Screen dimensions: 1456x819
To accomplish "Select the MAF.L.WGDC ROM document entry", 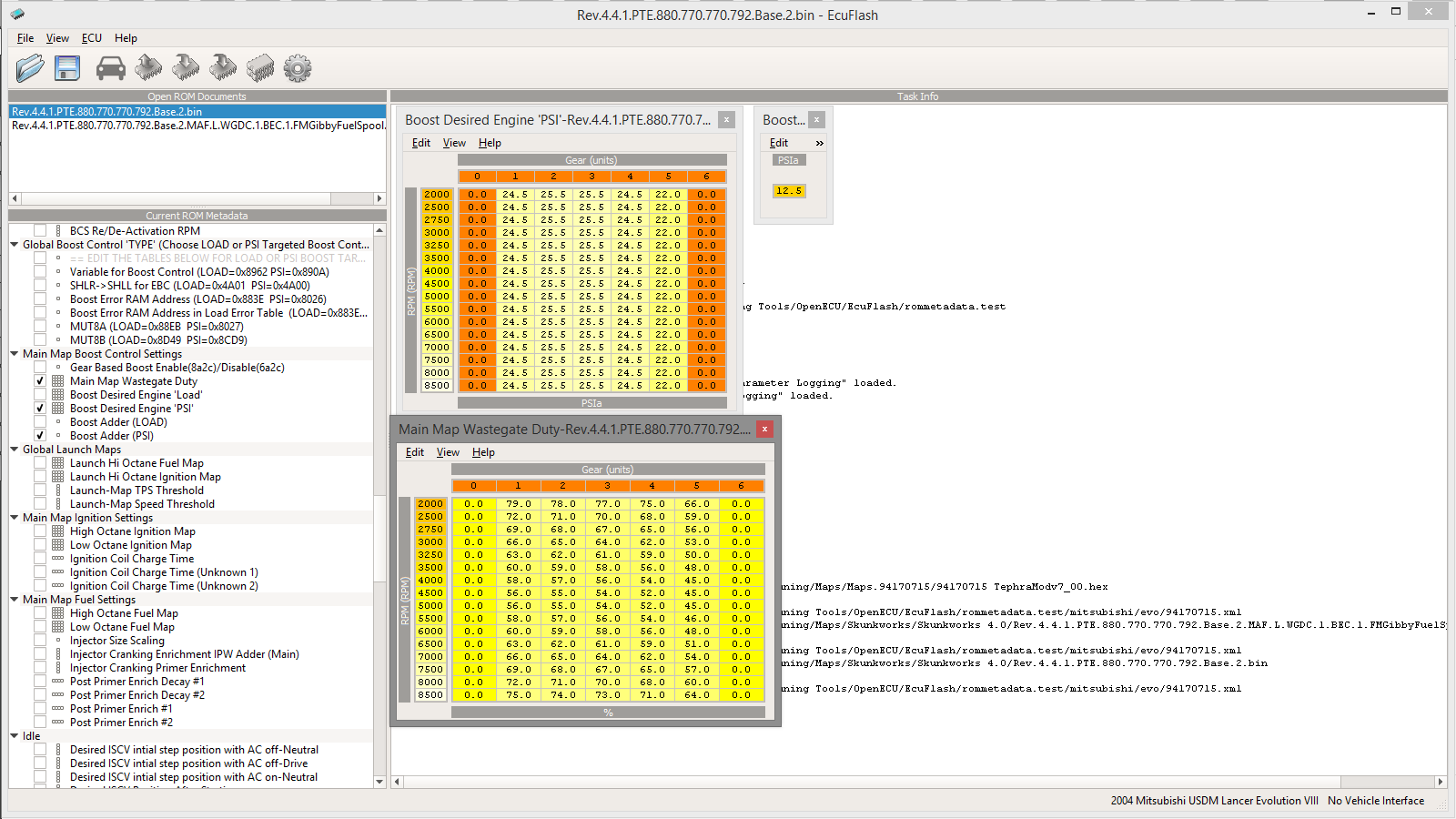I will coord(197,126).
